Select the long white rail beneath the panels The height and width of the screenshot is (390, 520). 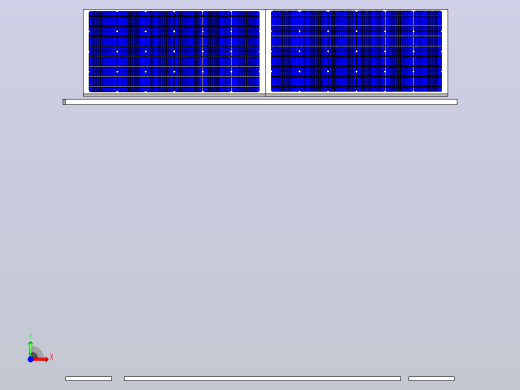point(262,102)
